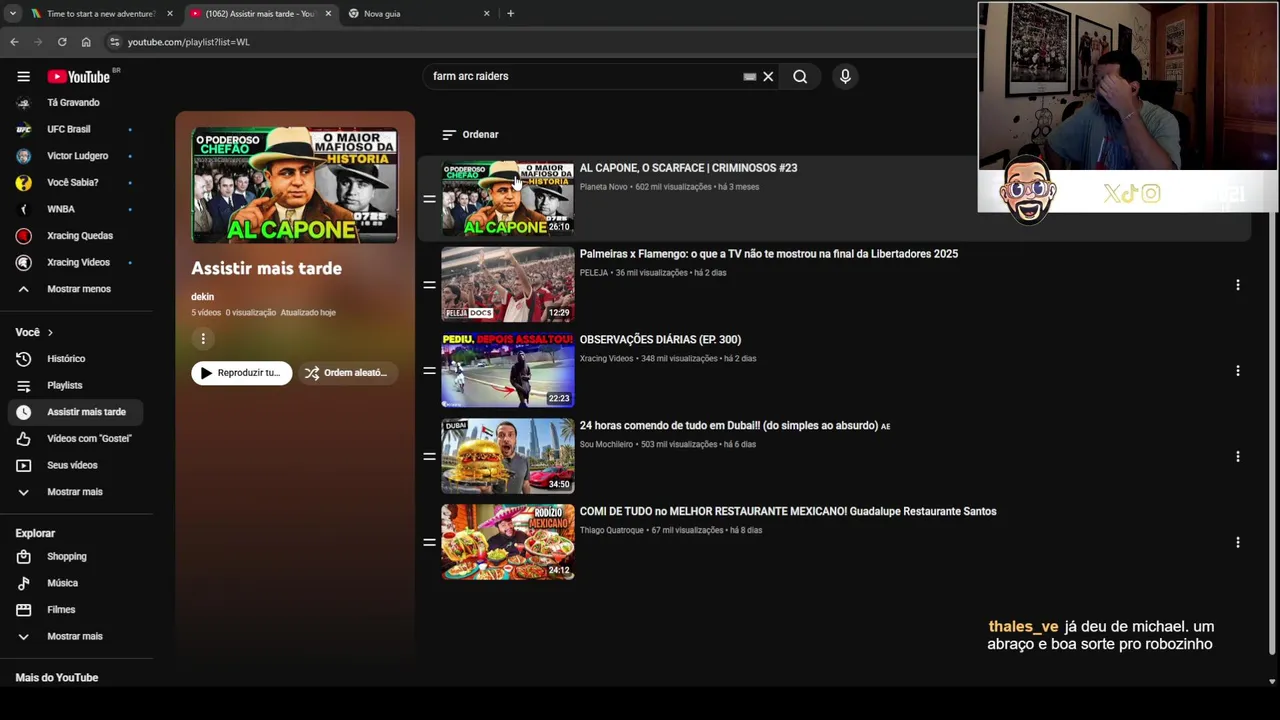Open Shopping under Explorar

tap(67, 556)
